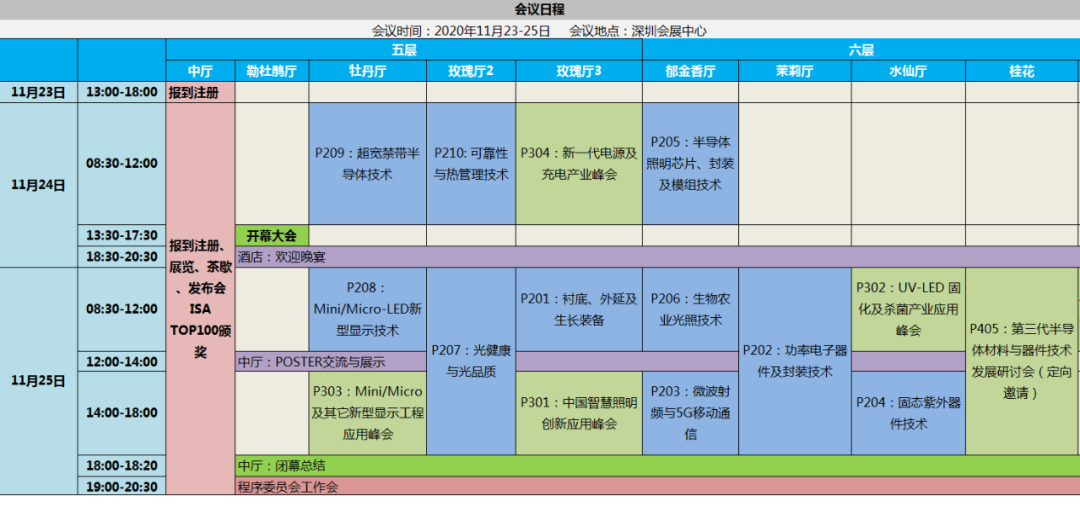Click the 11月25日 date cell
1080x506 pixels.
point(38,381)
